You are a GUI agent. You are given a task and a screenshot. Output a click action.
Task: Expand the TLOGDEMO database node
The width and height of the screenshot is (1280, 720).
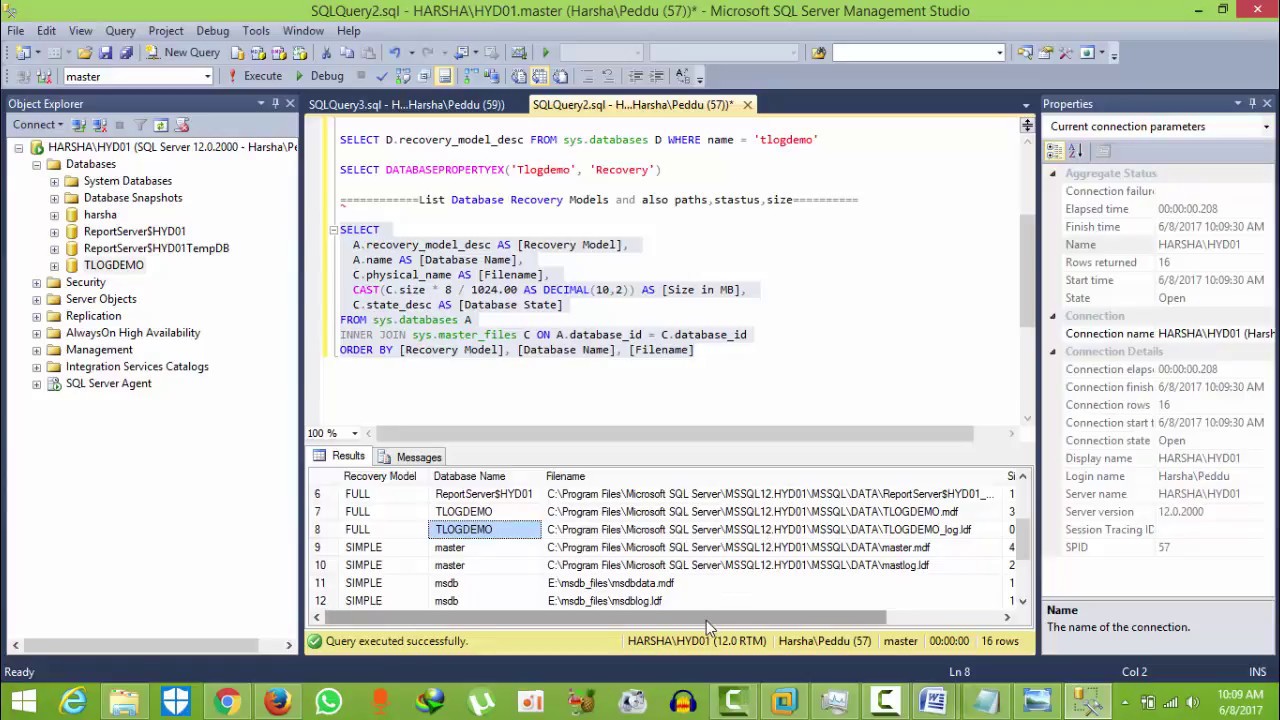[x=54, y=265]
